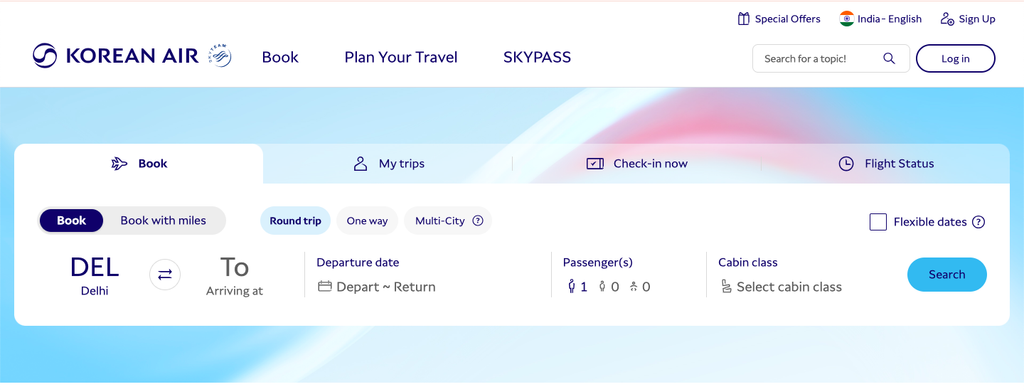Image resolution: width=1024 pixels, height=392 pixels.
Task: Expand the Passenger(s) selector
Action: point(609,287)
